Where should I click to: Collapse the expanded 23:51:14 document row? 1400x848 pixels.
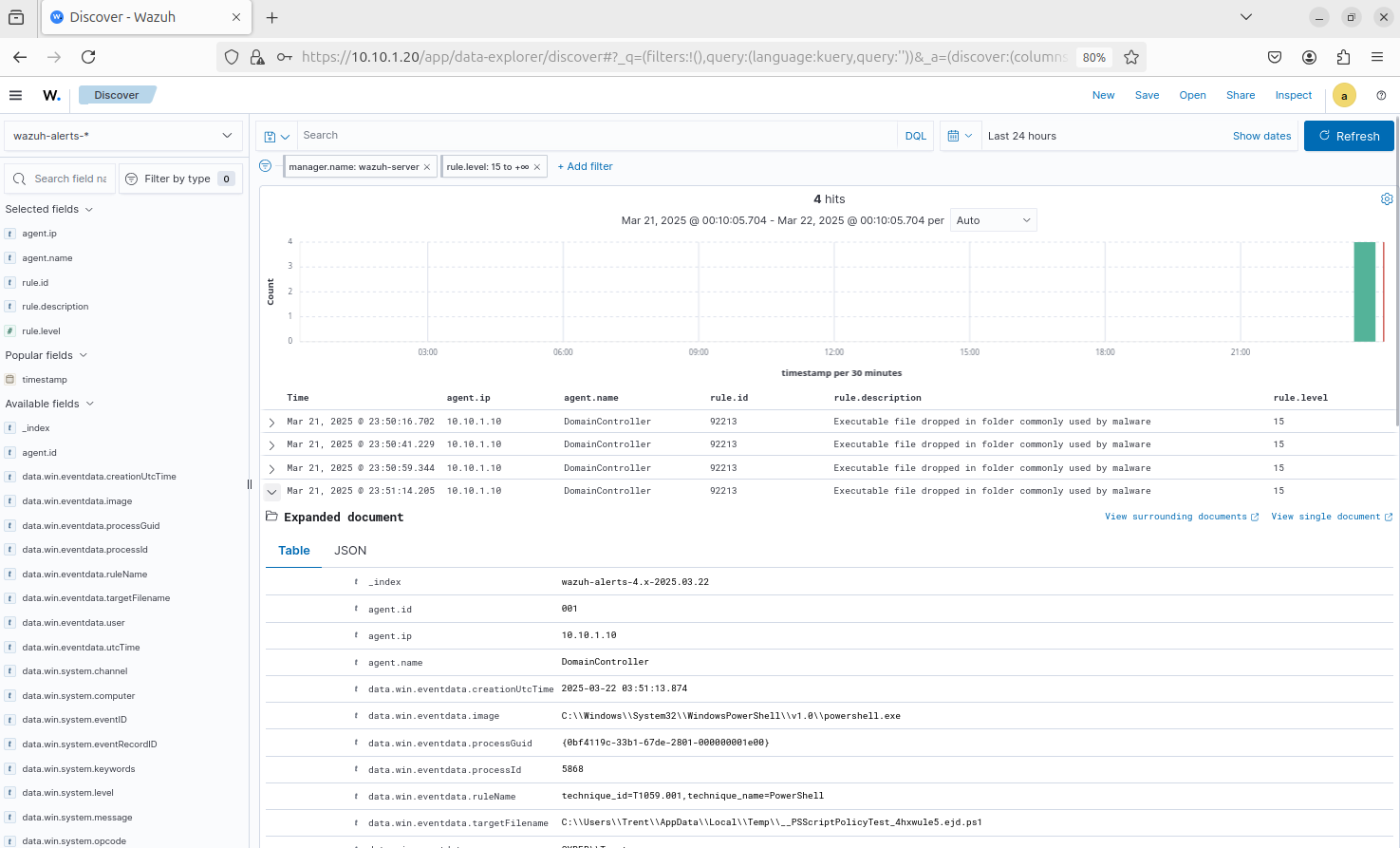tap(272, 492)
